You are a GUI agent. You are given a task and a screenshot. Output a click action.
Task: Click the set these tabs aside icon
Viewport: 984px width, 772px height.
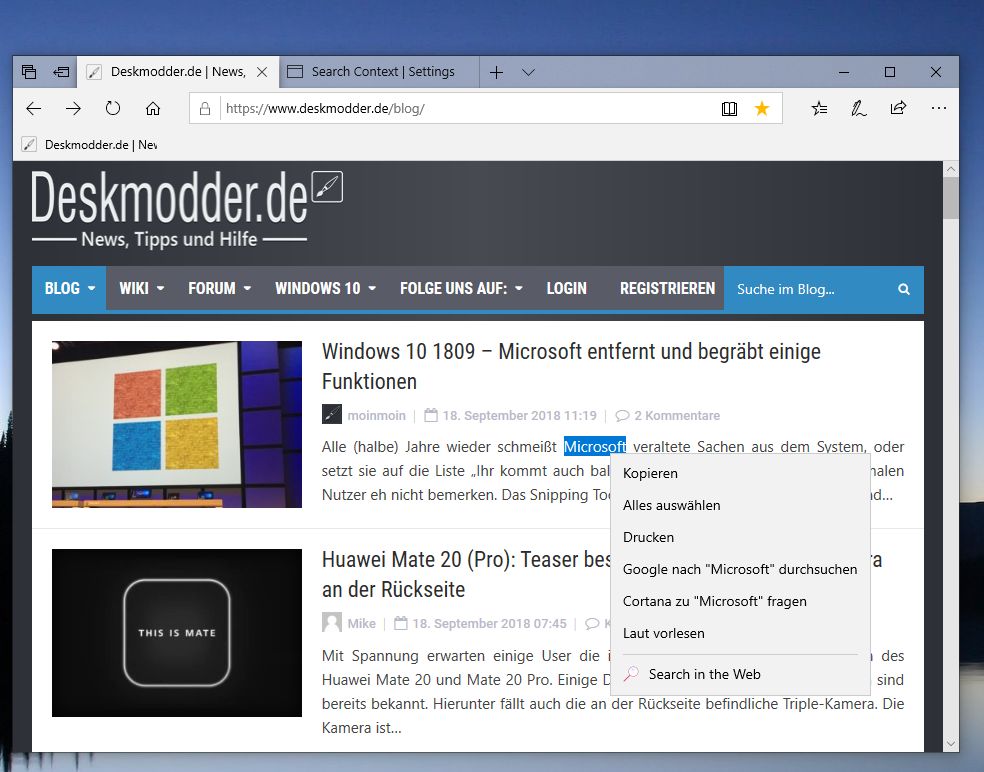click(61, 72)
